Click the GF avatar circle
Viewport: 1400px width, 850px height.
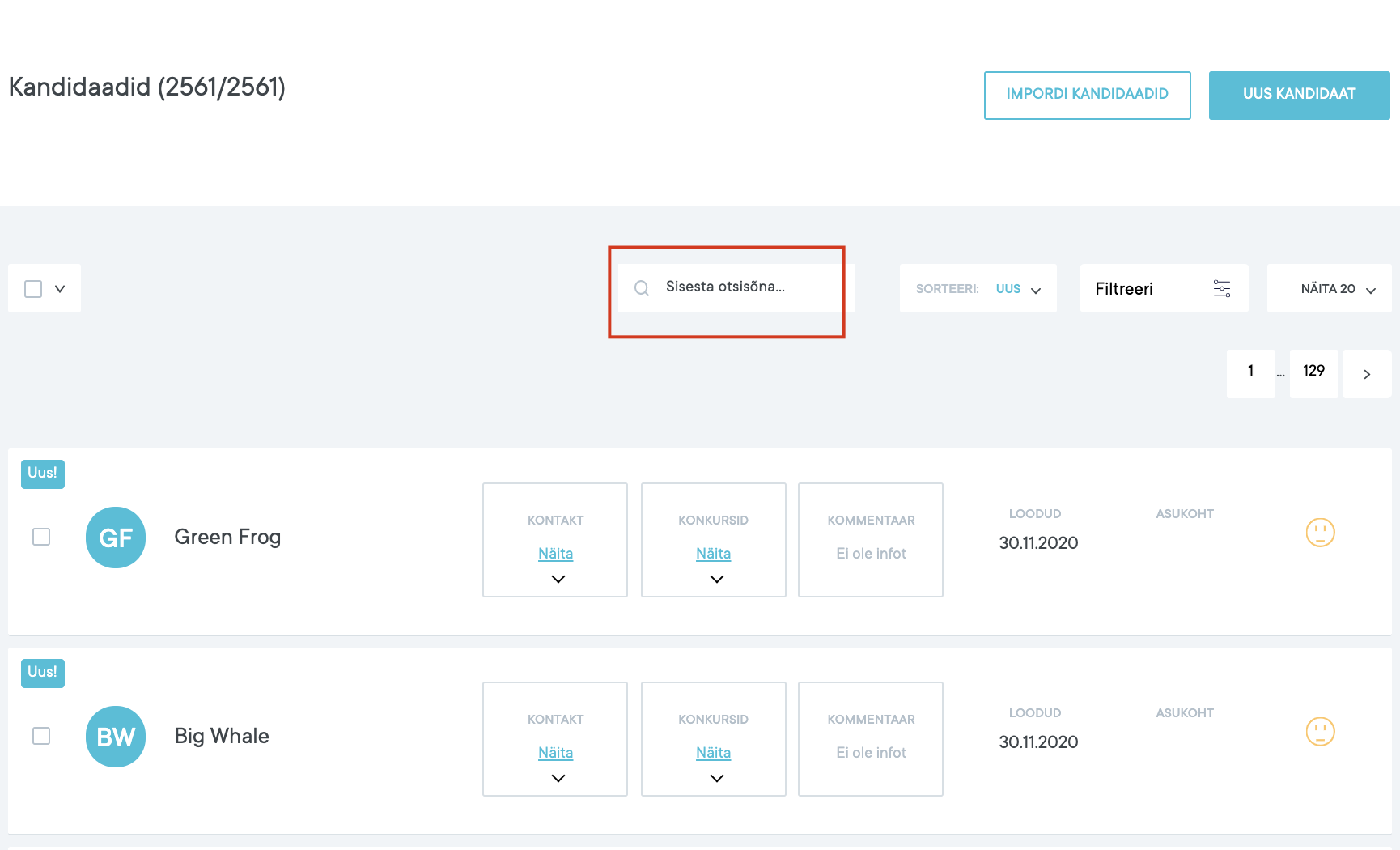[116, 538]
